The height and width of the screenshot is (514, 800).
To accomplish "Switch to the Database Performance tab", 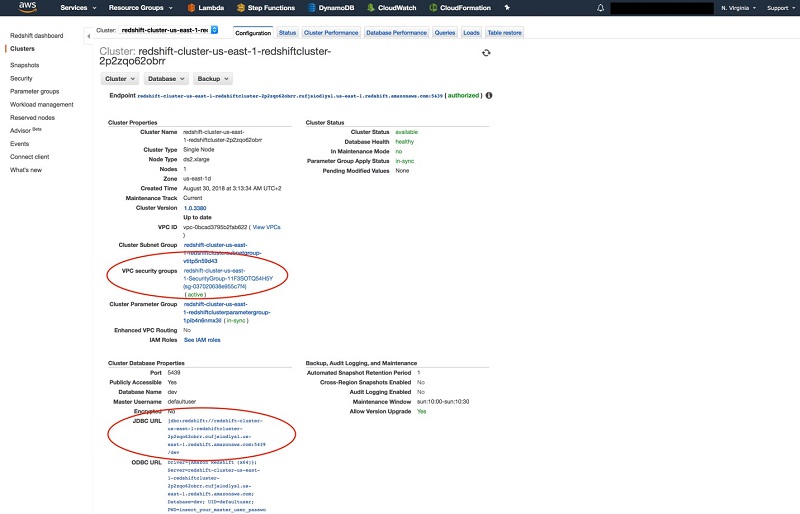I will click(x=396, y=33).
